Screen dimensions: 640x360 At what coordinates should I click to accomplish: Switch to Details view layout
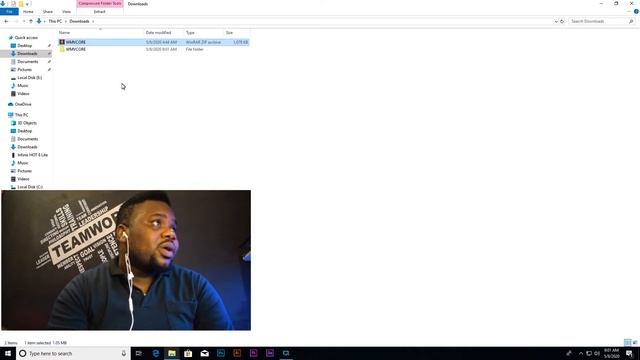(628, 342)
